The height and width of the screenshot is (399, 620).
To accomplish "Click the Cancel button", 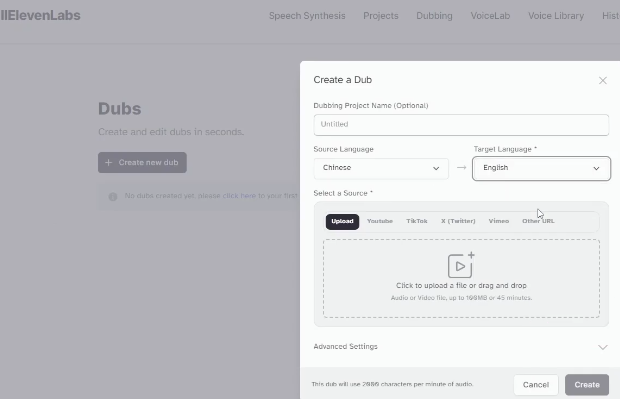I will [536, 385].
